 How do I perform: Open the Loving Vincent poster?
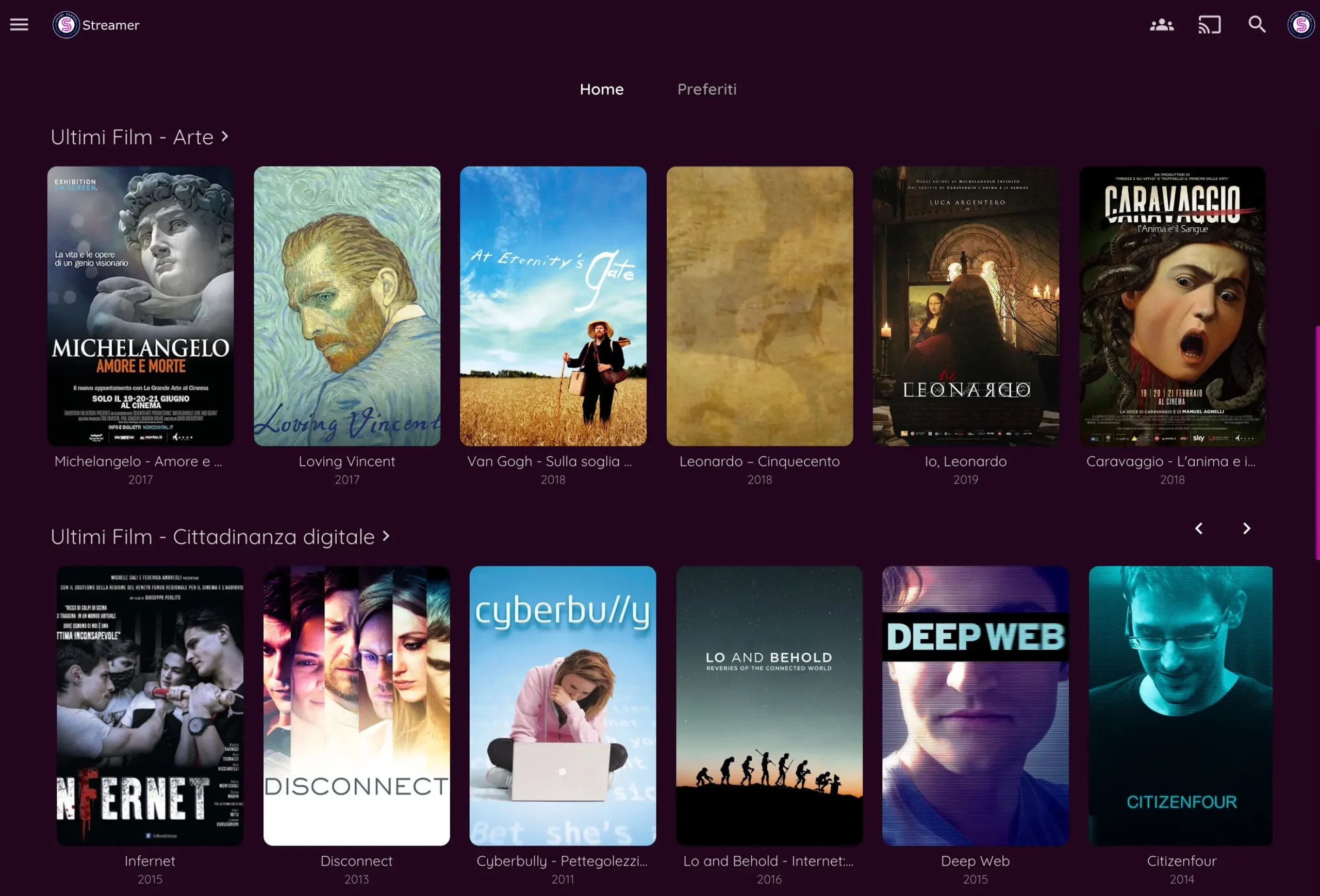[x=347, y=306]
